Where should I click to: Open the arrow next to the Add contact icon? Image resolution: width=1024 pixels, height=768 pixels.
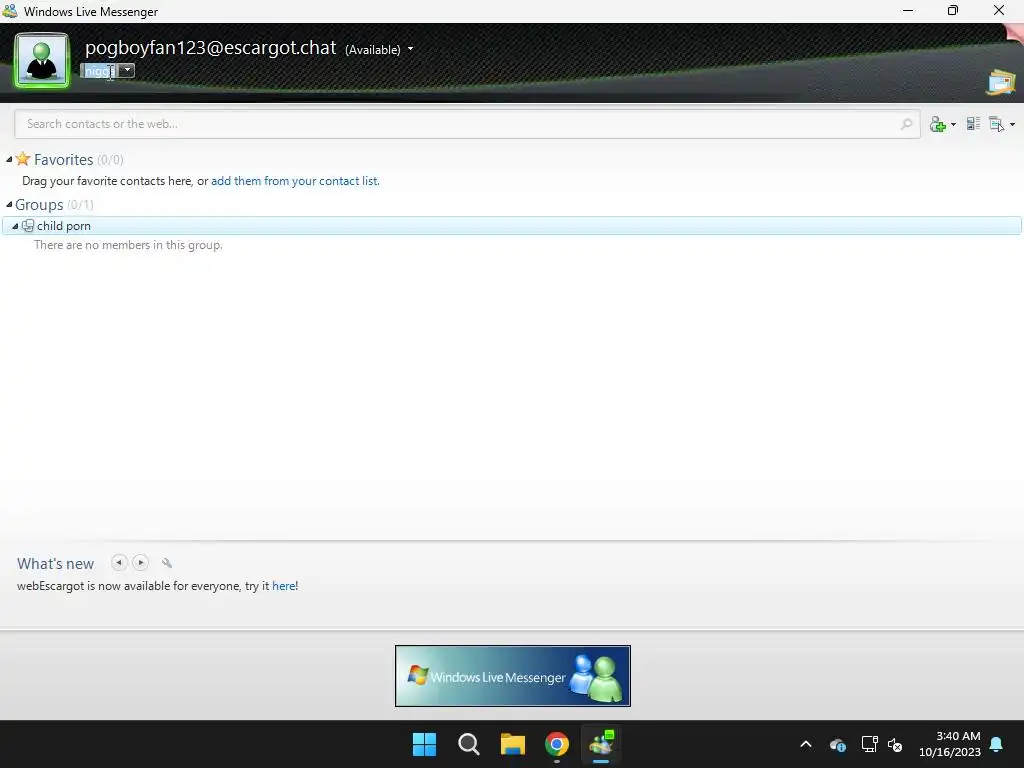[x=953, y=125]
